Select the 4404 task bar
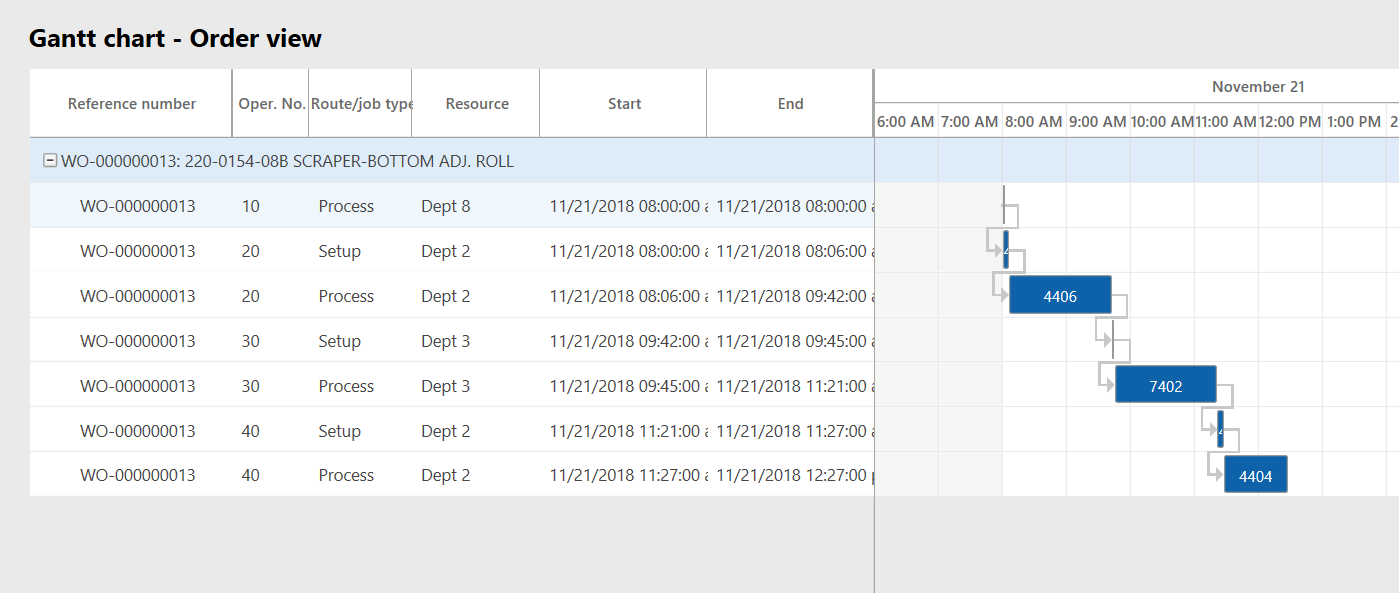 [1255, 474]
